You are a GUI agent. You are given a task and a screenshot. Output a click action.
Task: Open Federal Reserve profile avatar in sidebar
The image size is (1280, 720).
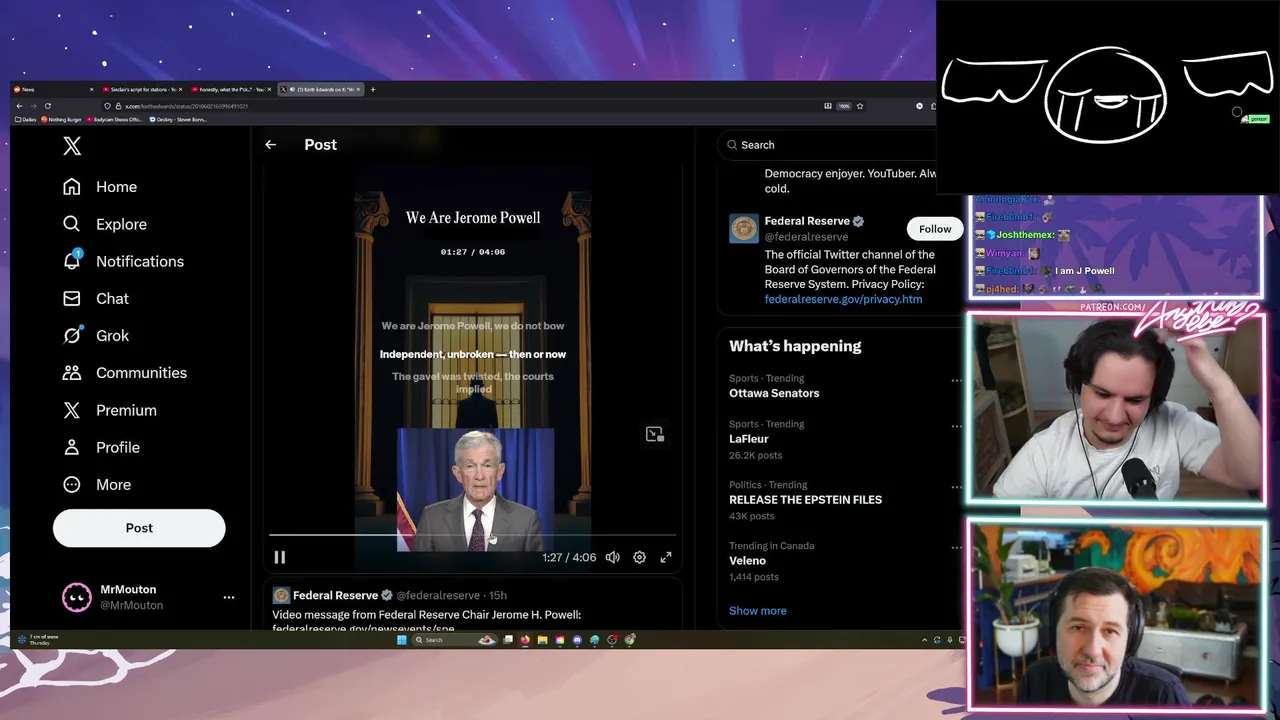coord(744,229)
